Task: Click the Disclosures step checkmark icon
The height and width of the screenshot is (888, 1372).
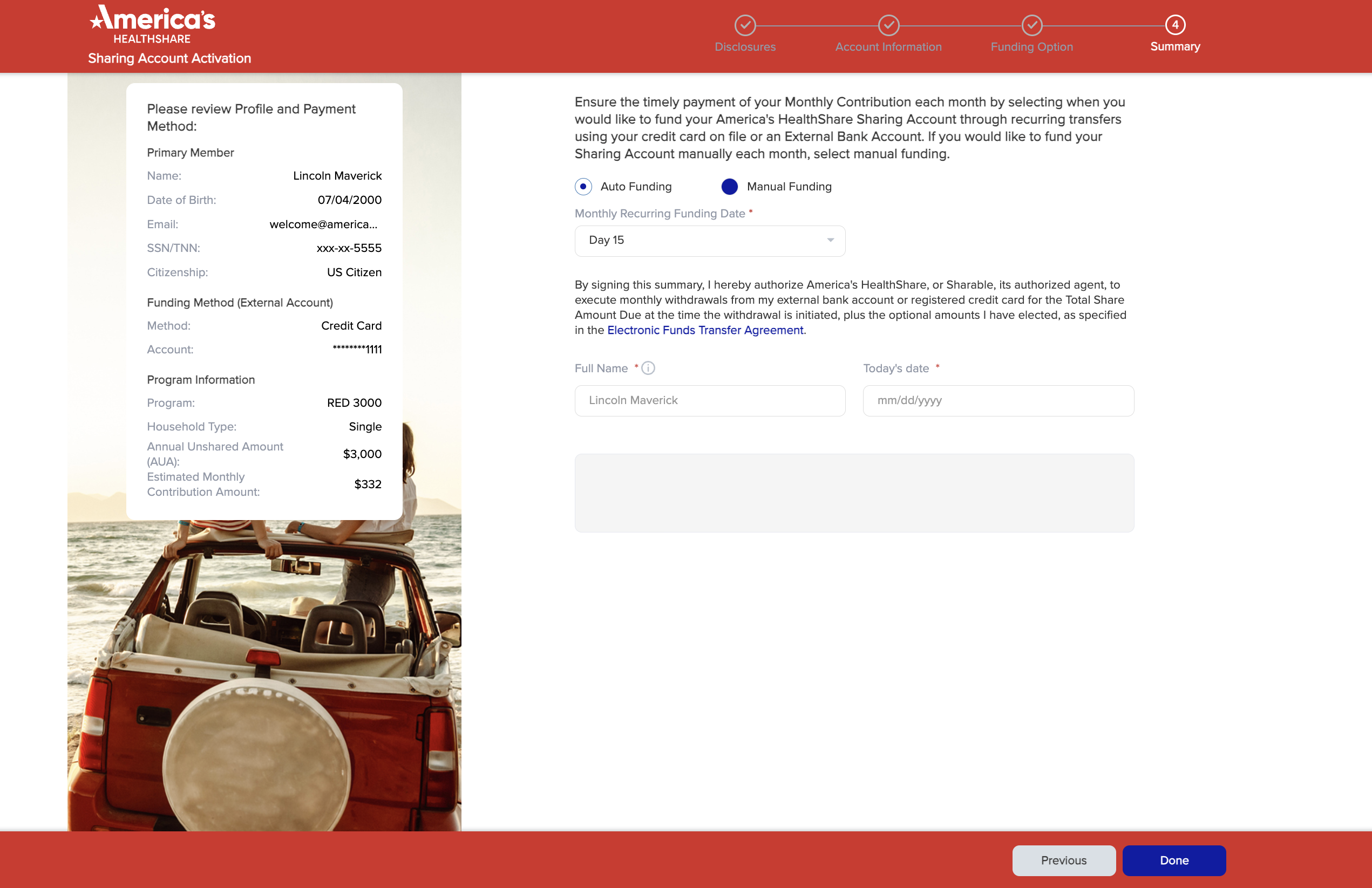Action: click(x=745, y=25)
